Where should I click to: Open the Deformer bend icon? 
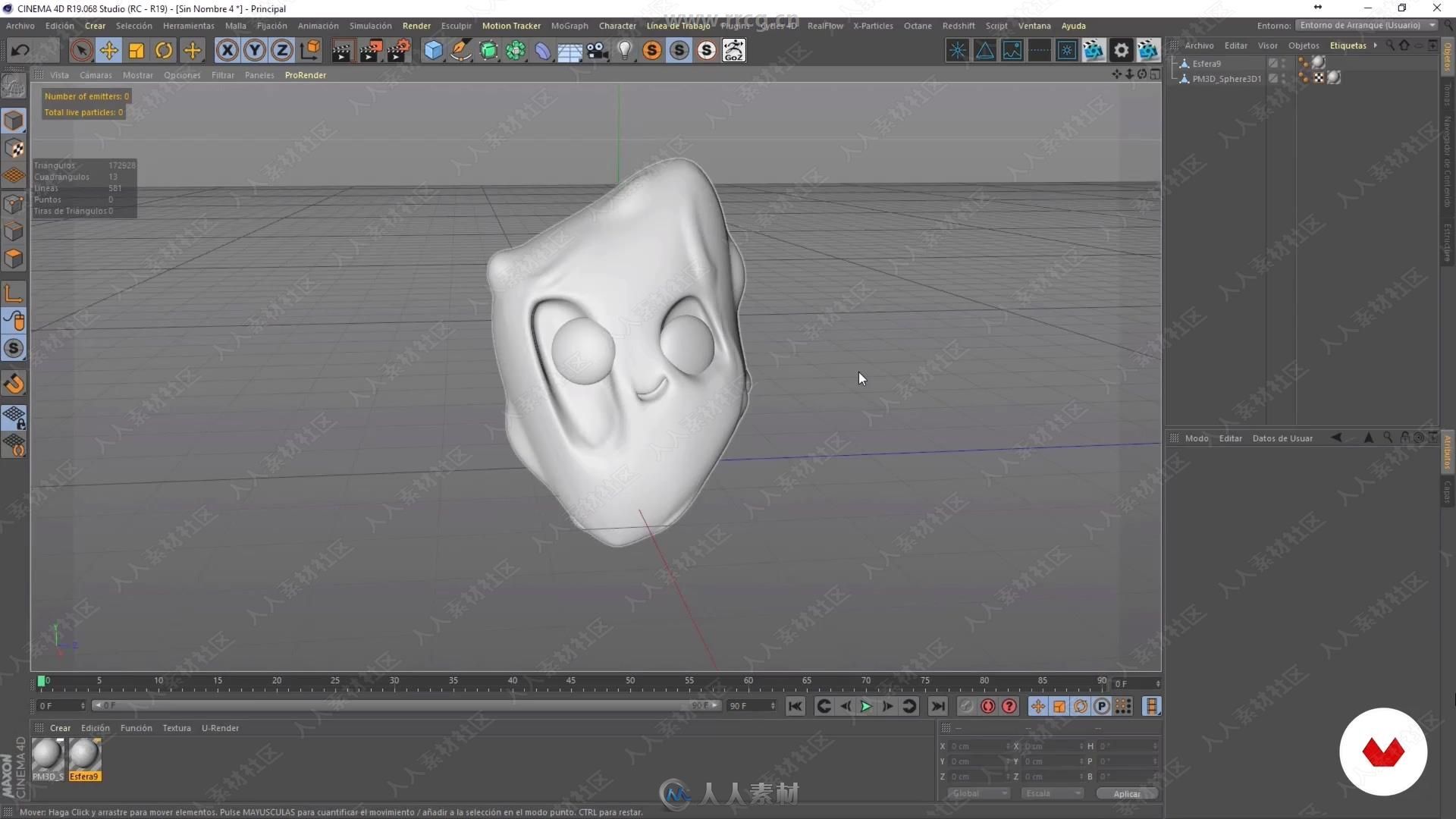coord(543,51)
